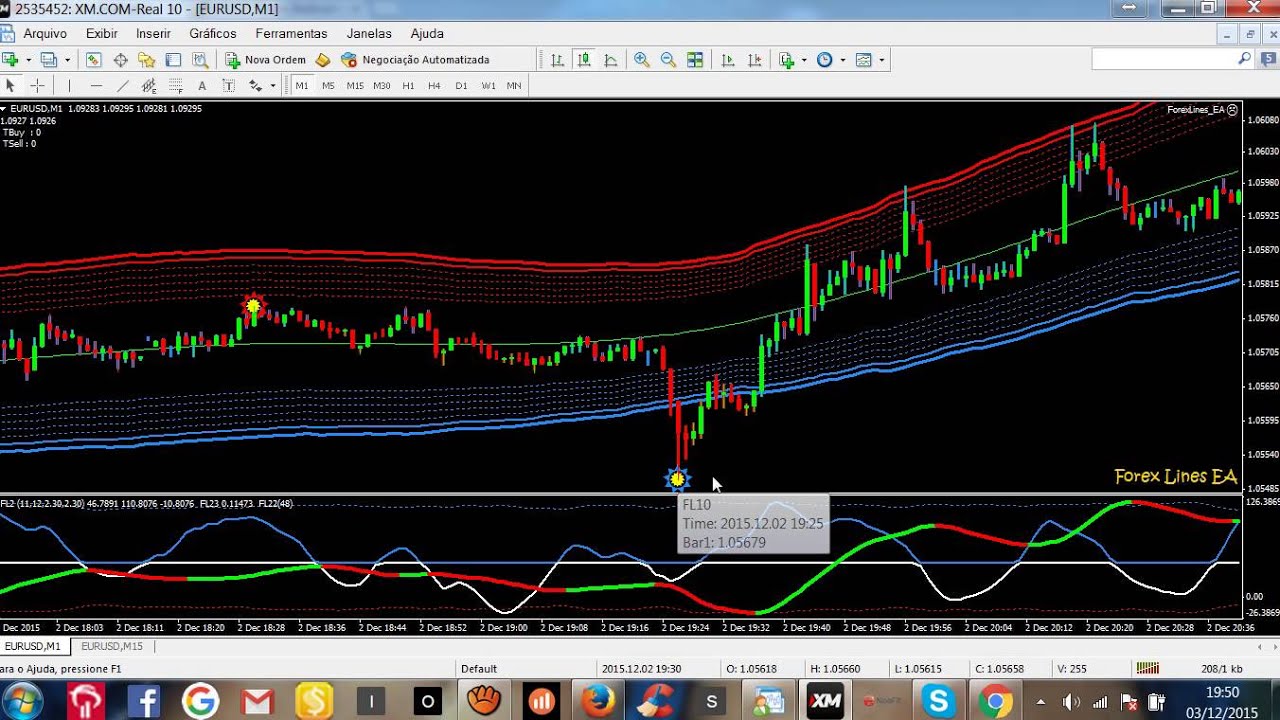
Task: Open the Ferramentas menu
Action: point(291,33)
